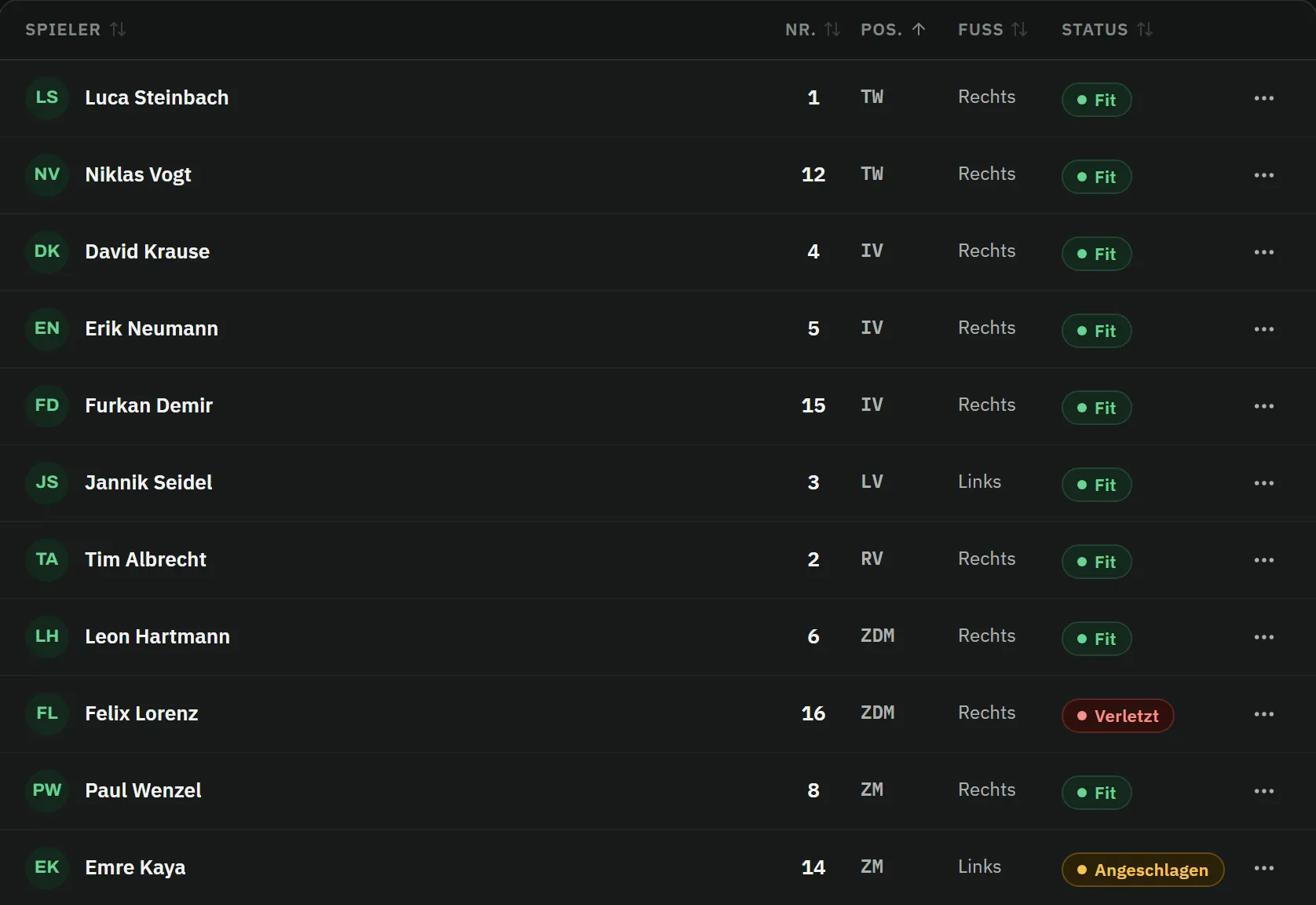1316x905 pixels.
Task: Click the Rechts foot value for David Krause
Action: [987, 251]
